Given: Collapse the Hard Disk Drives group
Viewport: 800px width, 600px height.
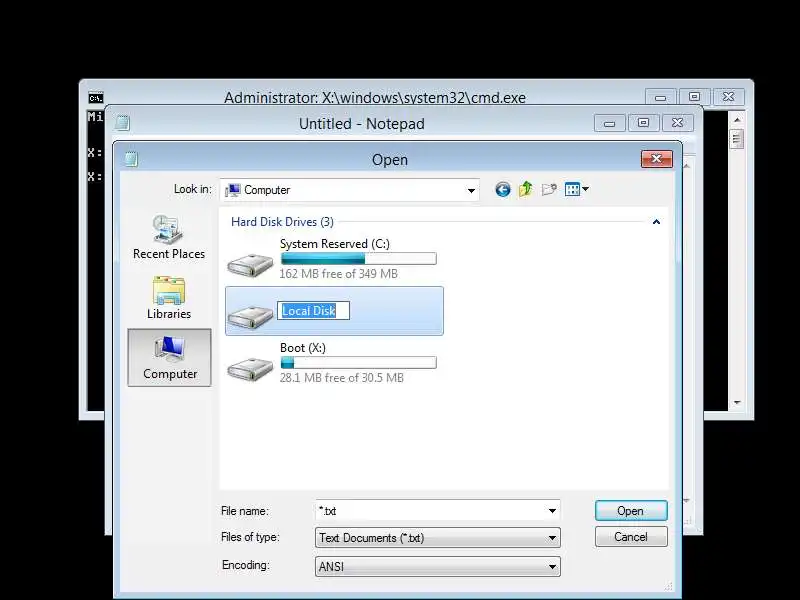Looking at the screenshot, I should click(656, 222).
